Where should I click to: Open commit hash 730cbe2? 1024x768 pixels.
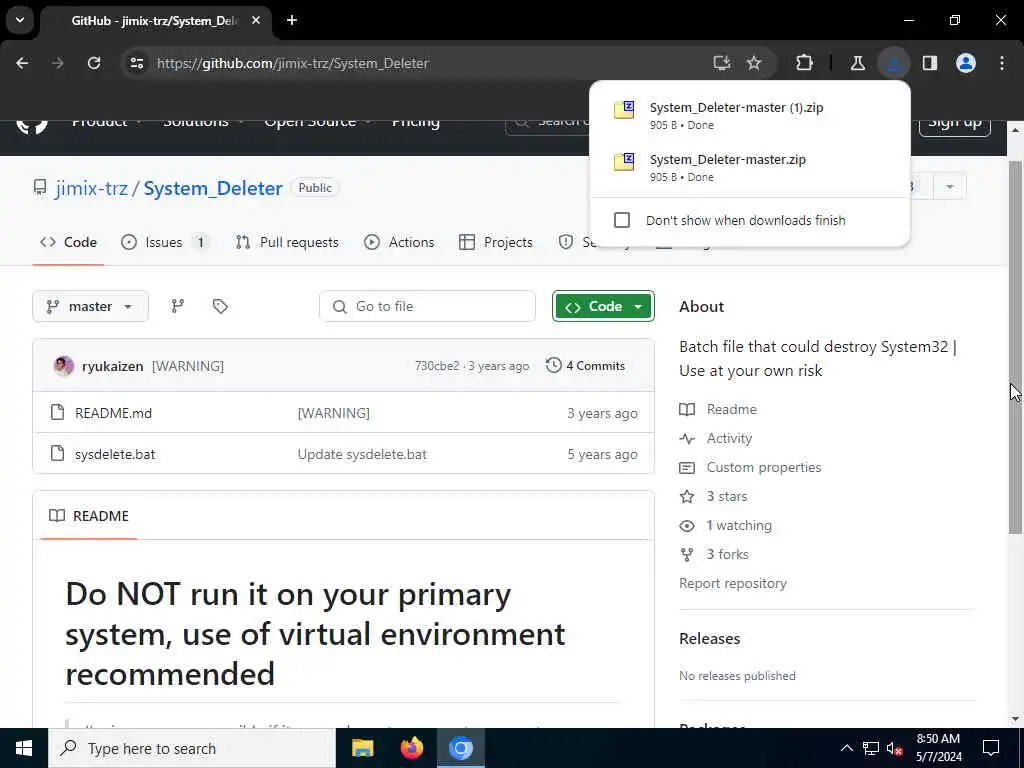(x=437, y=366)
